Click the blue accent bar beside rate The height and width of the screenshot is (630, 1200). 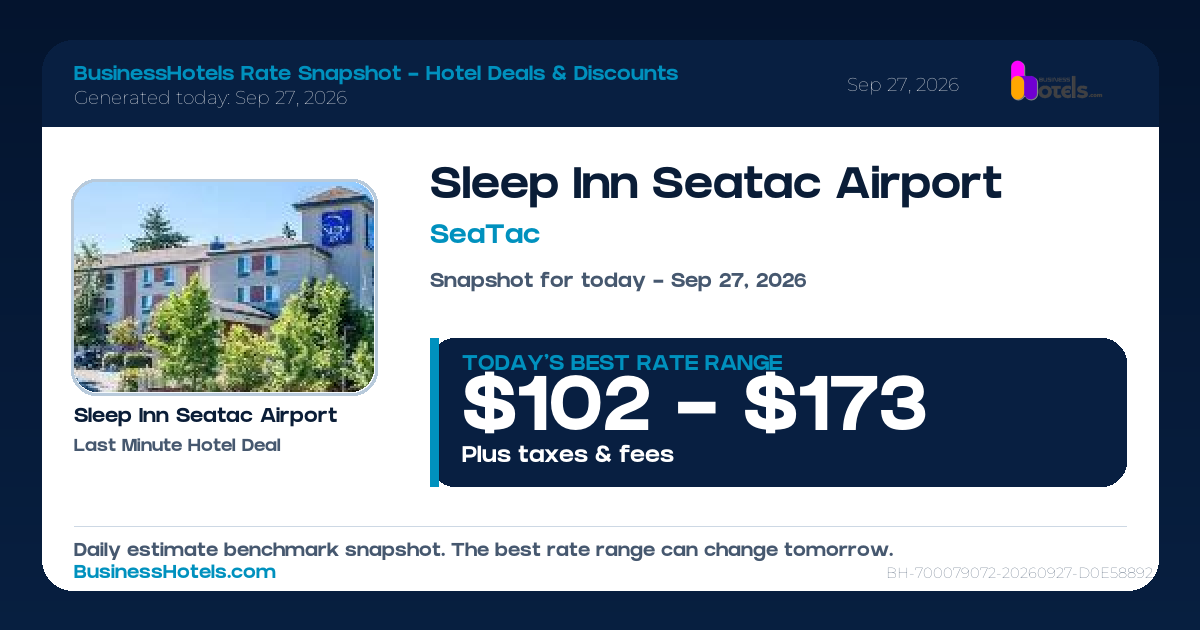point(434,412)
